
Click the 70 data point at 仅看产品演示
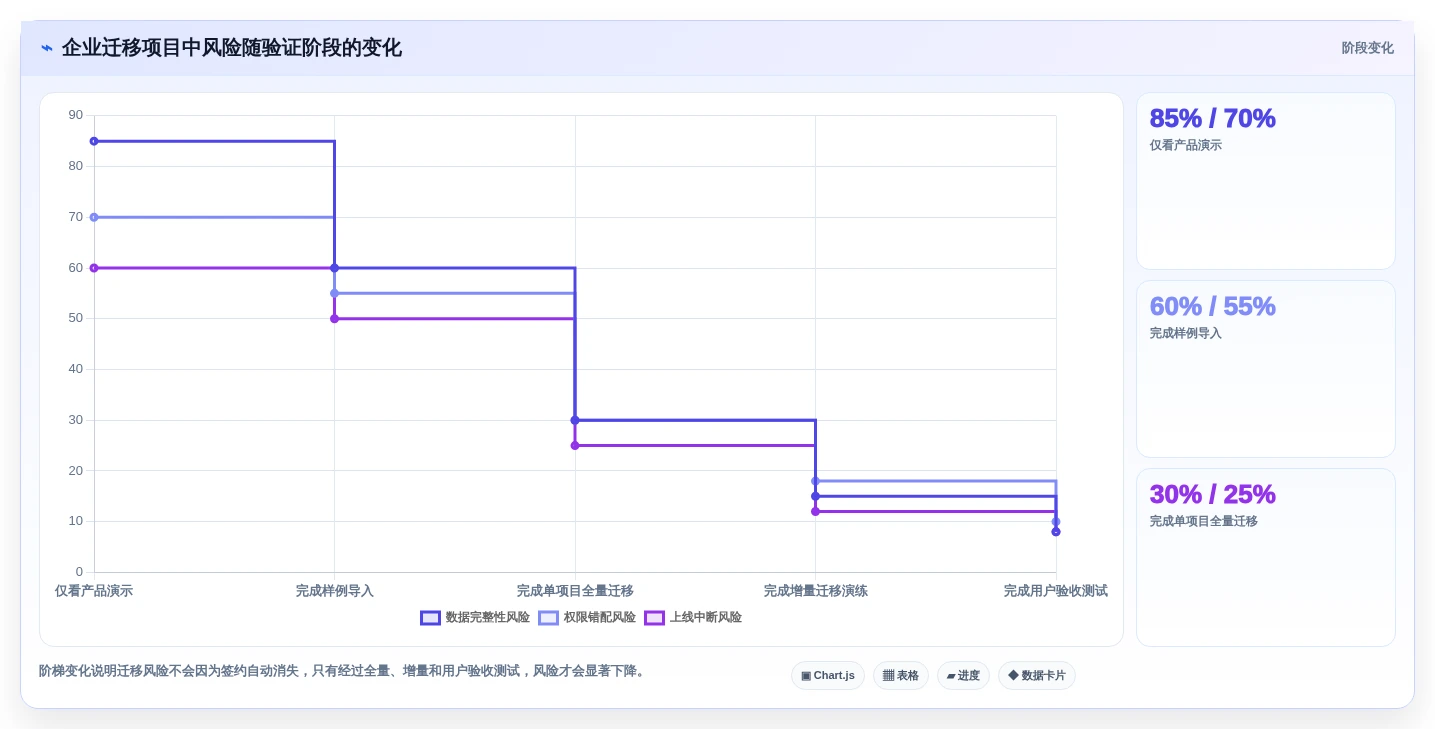click(94, 217)
